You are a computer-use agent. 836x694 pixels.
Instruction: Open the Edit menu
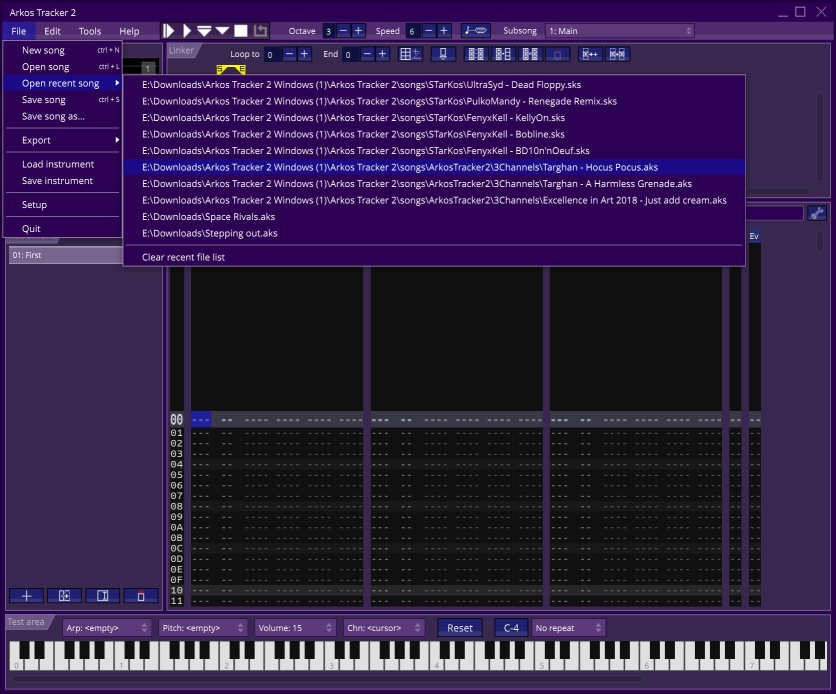click(52, 31)
